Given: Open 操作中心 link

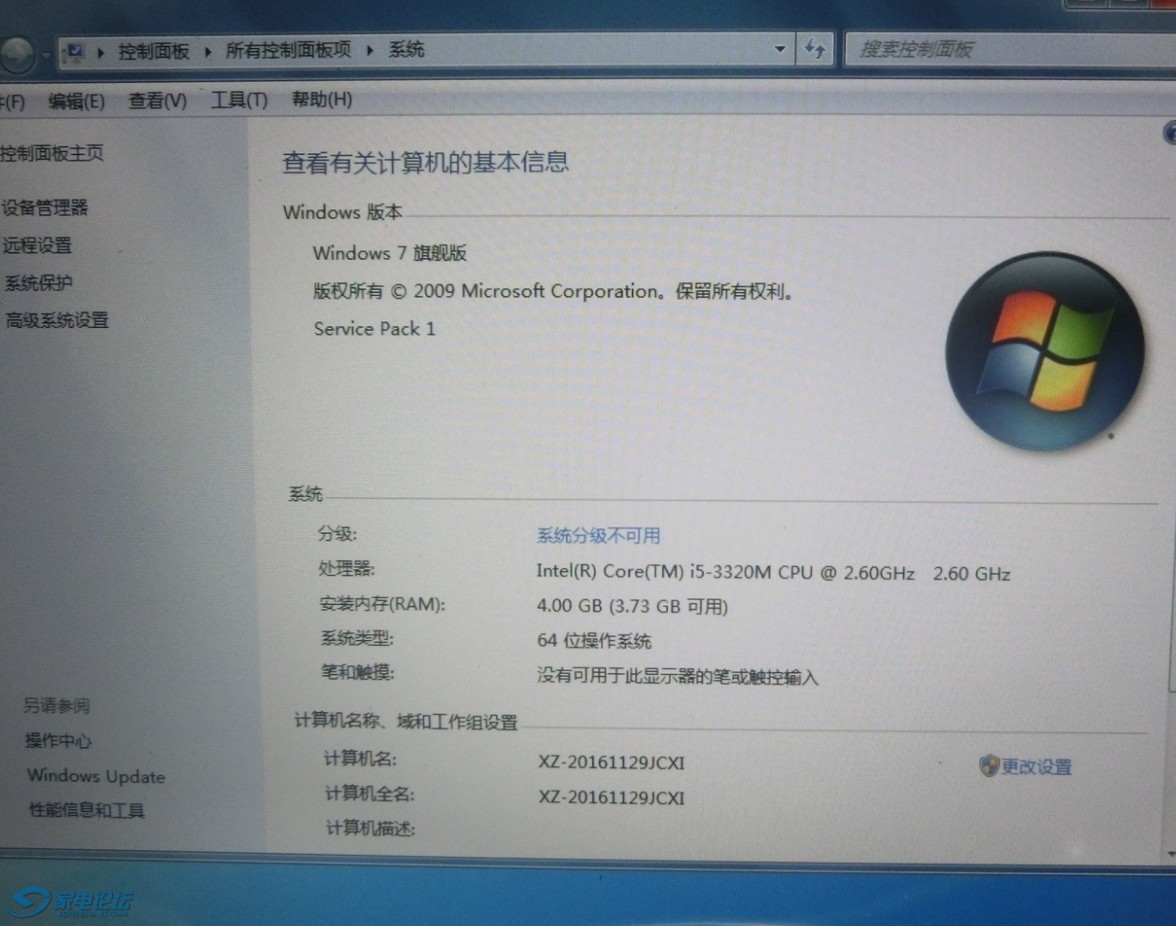Looking at the screenshot, I should click(58, 741).
